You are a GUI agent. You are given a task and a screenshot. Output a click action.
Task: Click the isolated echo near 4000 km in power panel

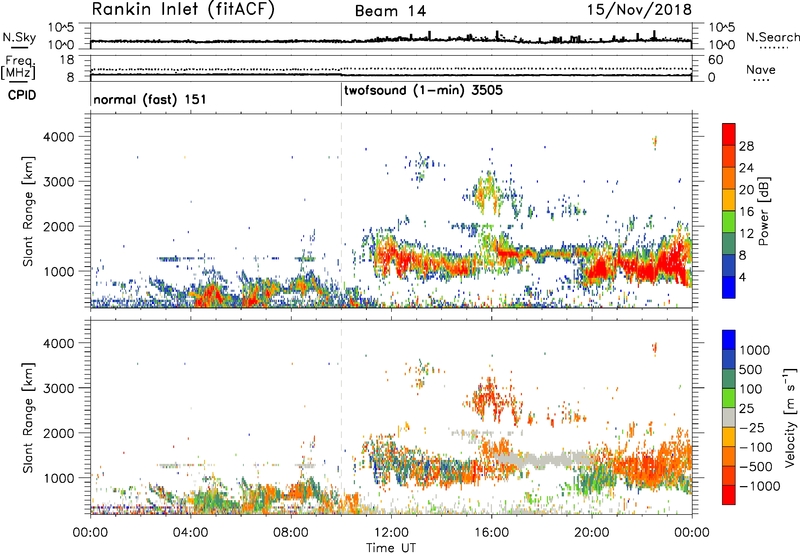(x=655, y=141)
